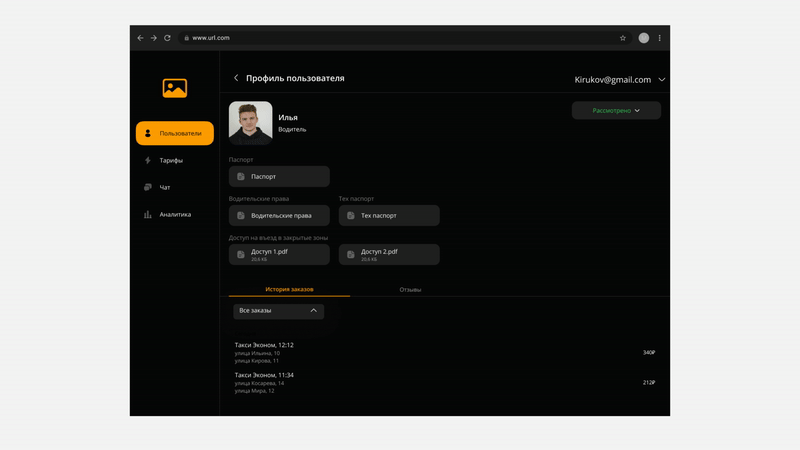Click the Водитель role label

[x=292, y=130]
